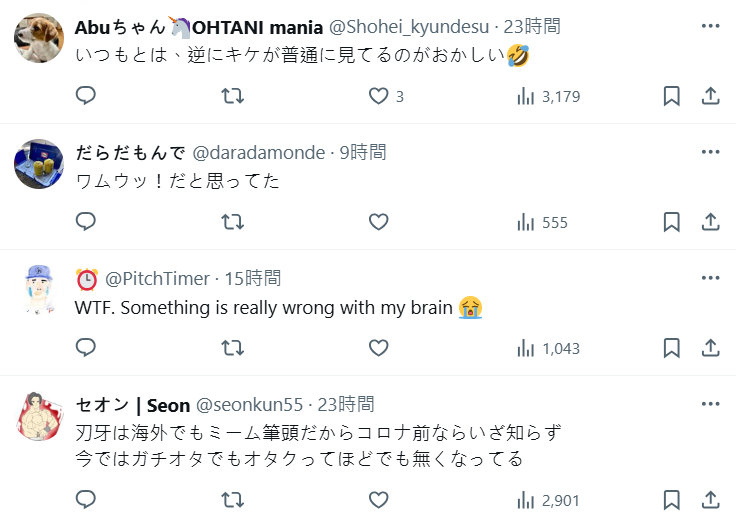
Task: View analytics showing 1,043 views
Action: [x=548, y=348]
